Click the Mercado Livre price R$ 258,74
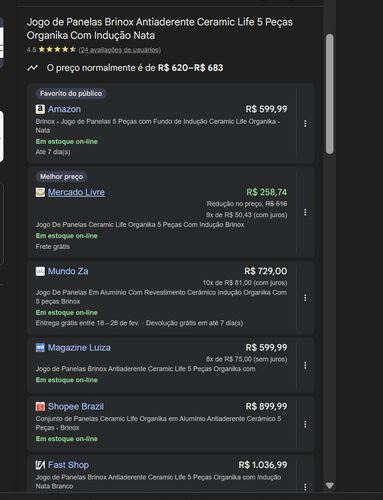The image size is (383, 500). tap(266, 192)
